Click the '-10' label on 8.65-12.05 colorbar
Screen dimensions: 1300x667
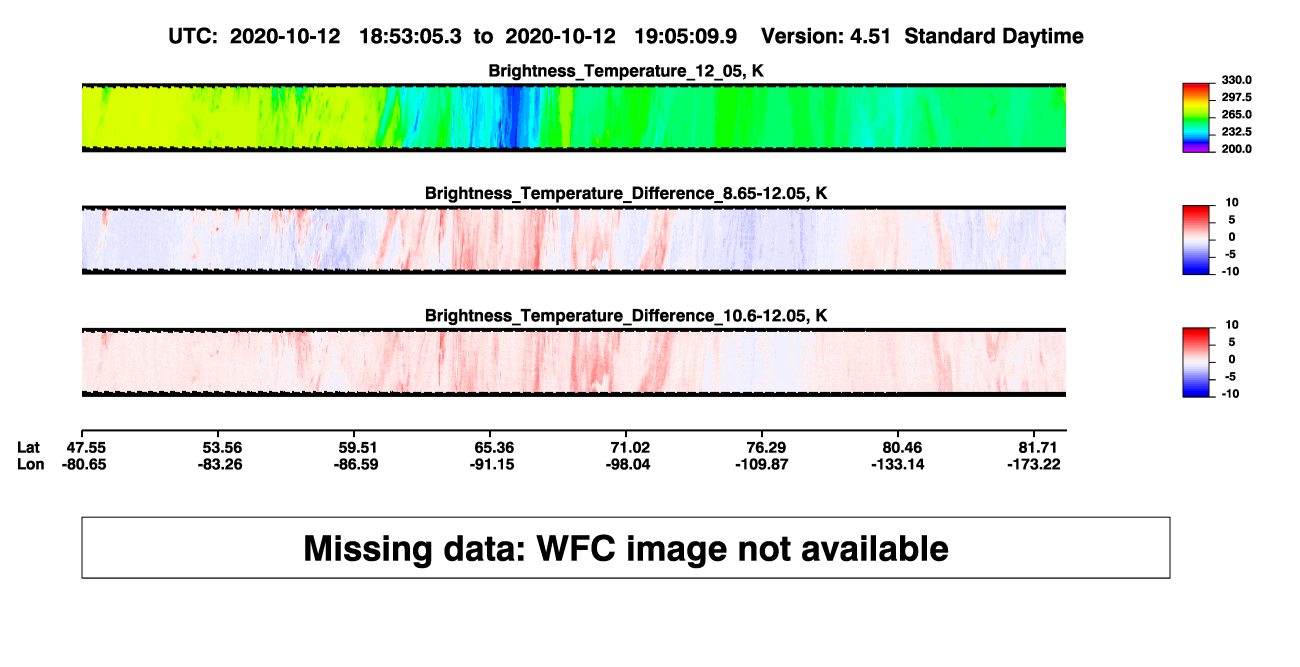[x=1231, y=271]
